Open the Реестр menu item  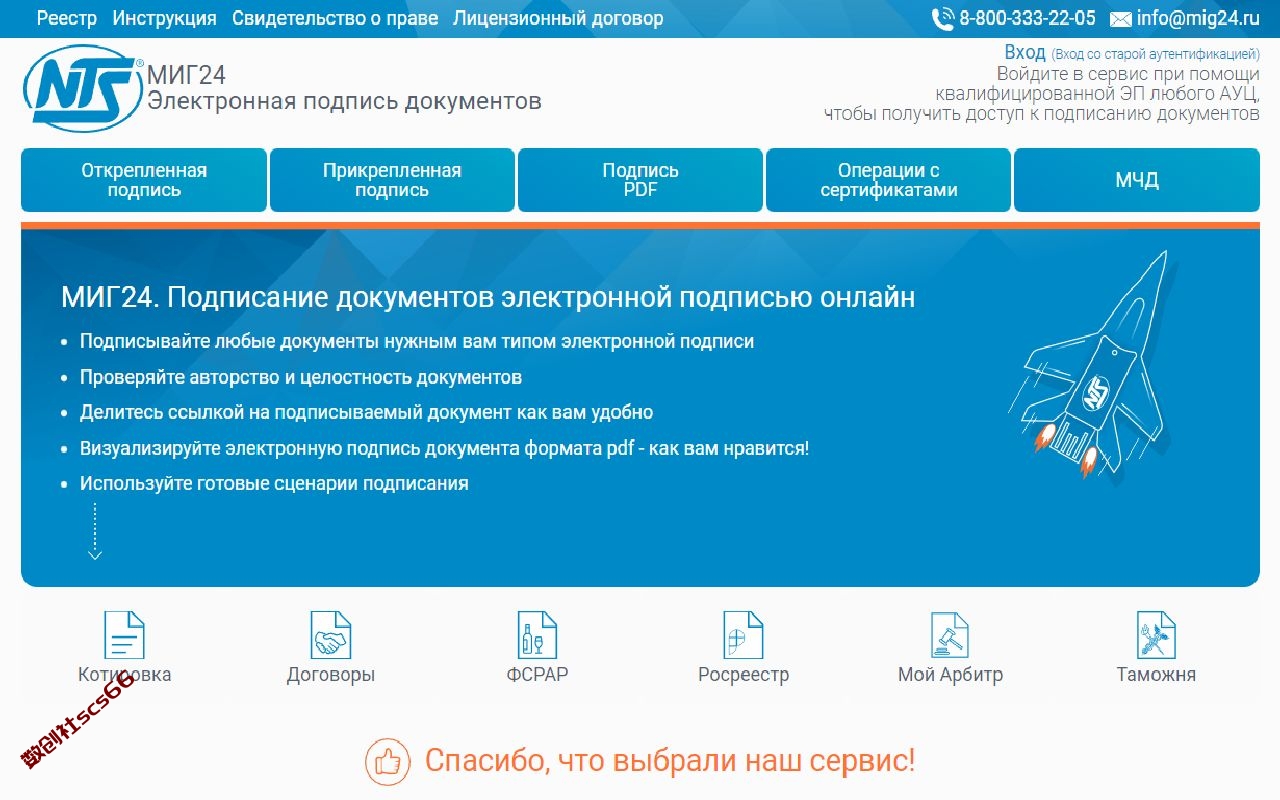(x=67, y=19)
